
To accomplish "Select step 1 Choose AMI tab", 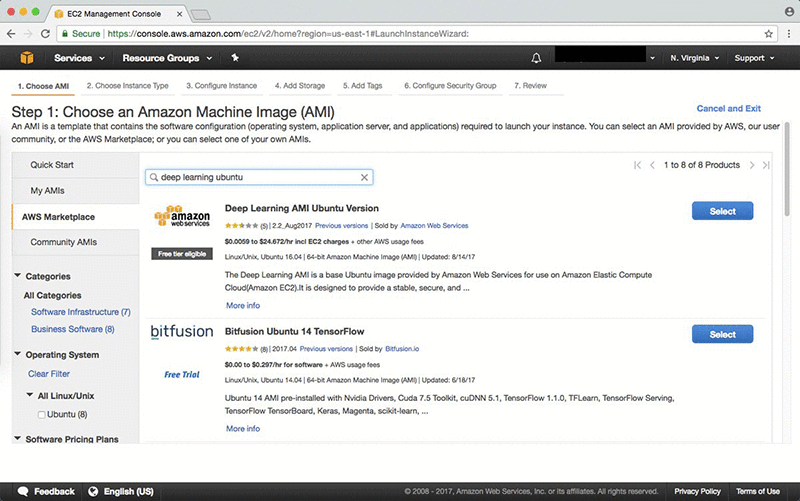I will pos(43,86).
